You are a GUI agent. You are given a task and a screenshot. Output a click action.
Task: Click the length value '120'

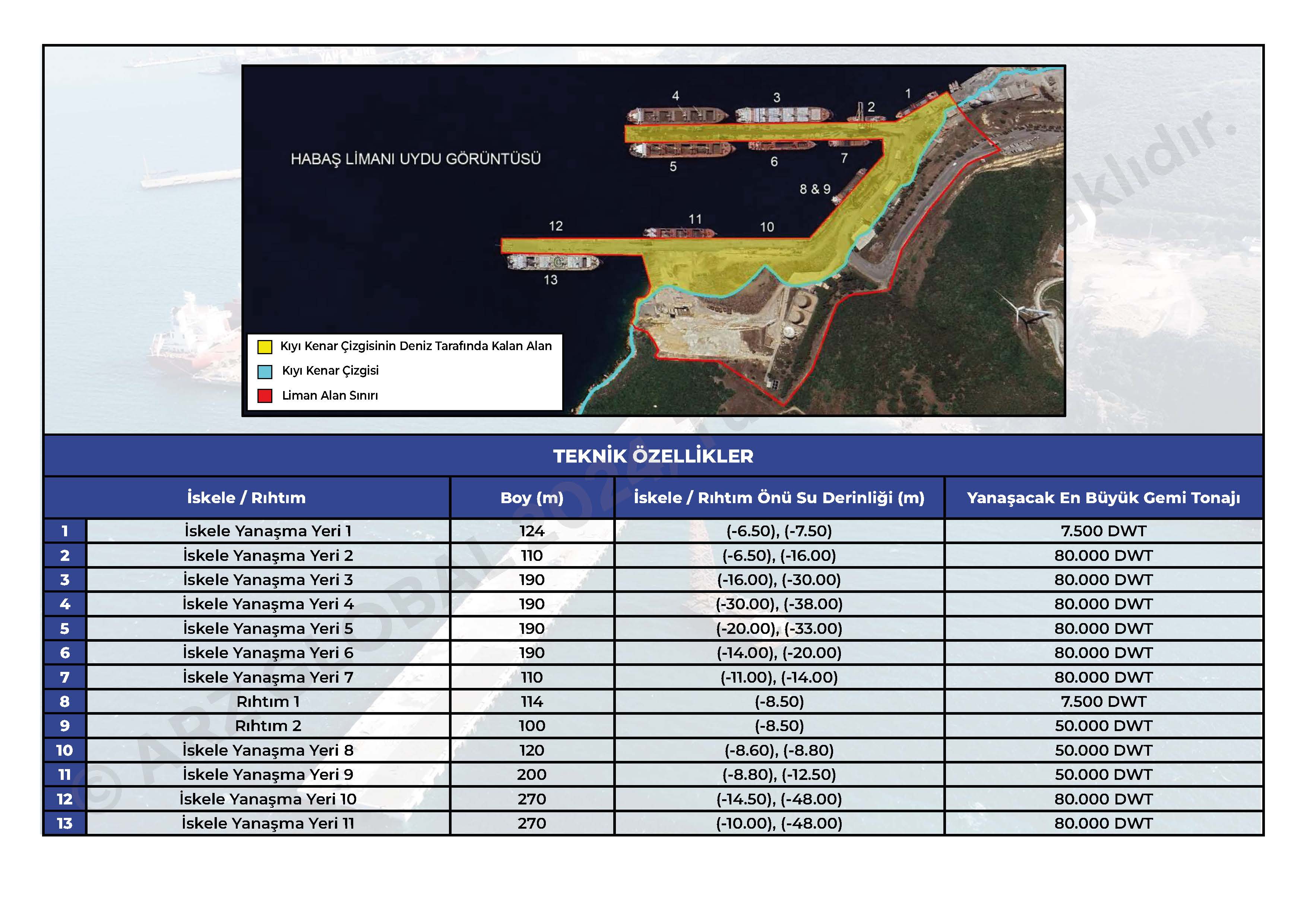[x=532, y=750]
